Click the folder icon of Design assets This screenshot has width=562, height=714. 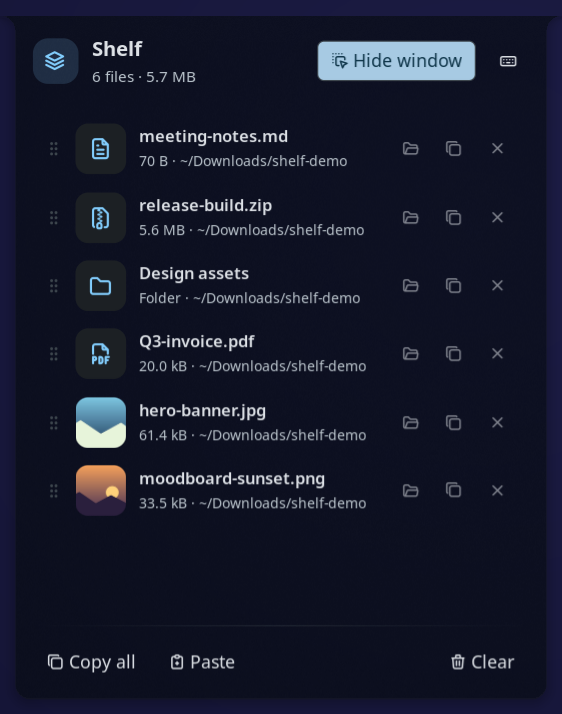[x=101, y=286]
